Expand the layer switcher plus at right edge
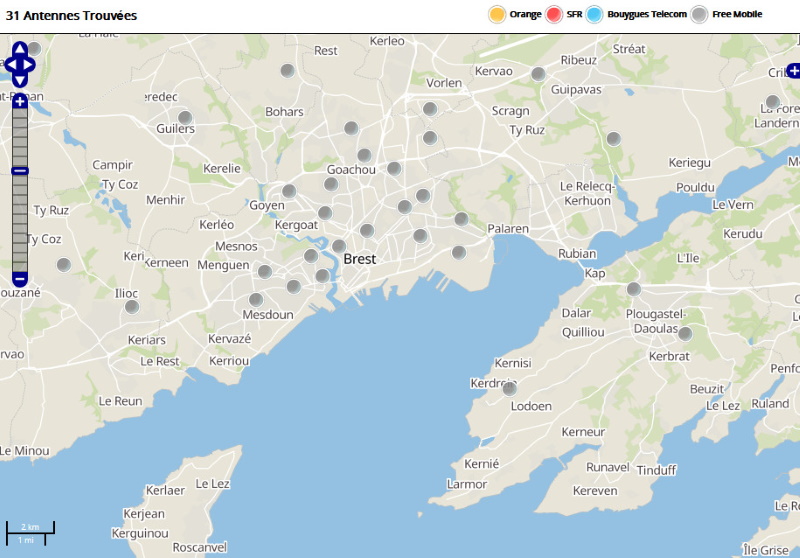Screen dimensions: 800x558 [793, 70]
